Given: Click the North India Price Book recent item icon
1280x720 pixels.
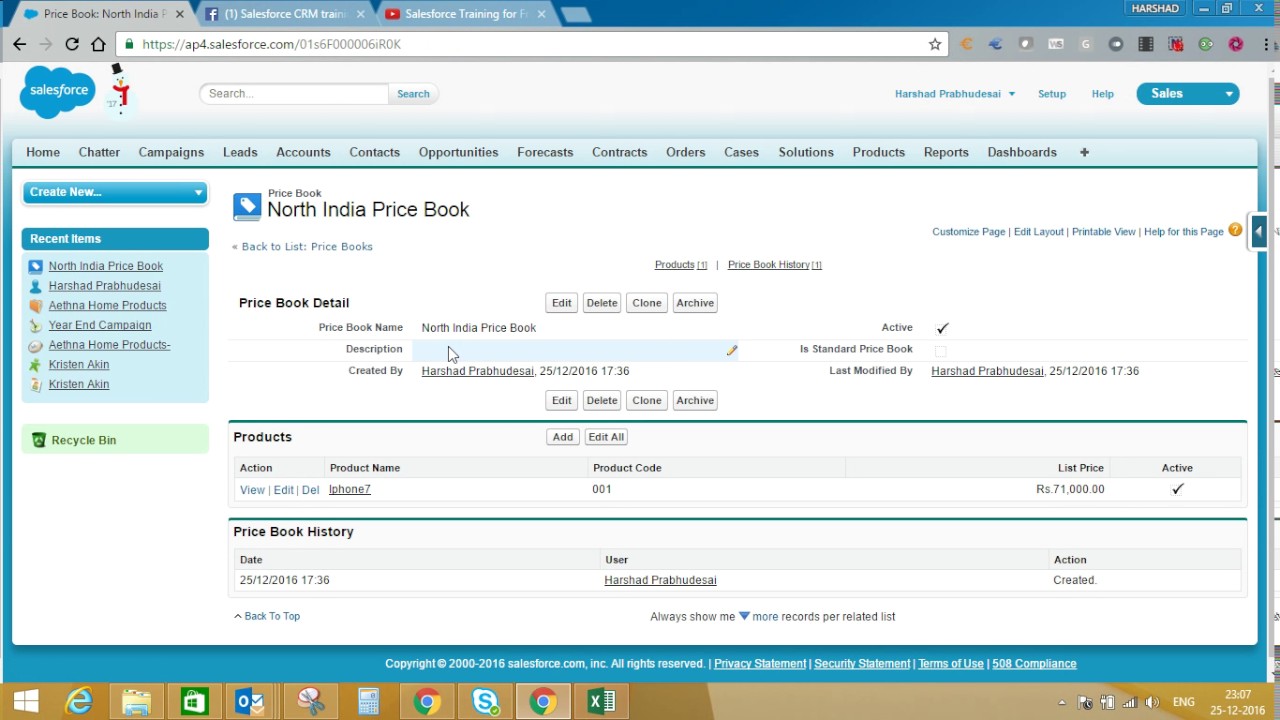Looking at the screenshot, I should [x=36, y=266].
